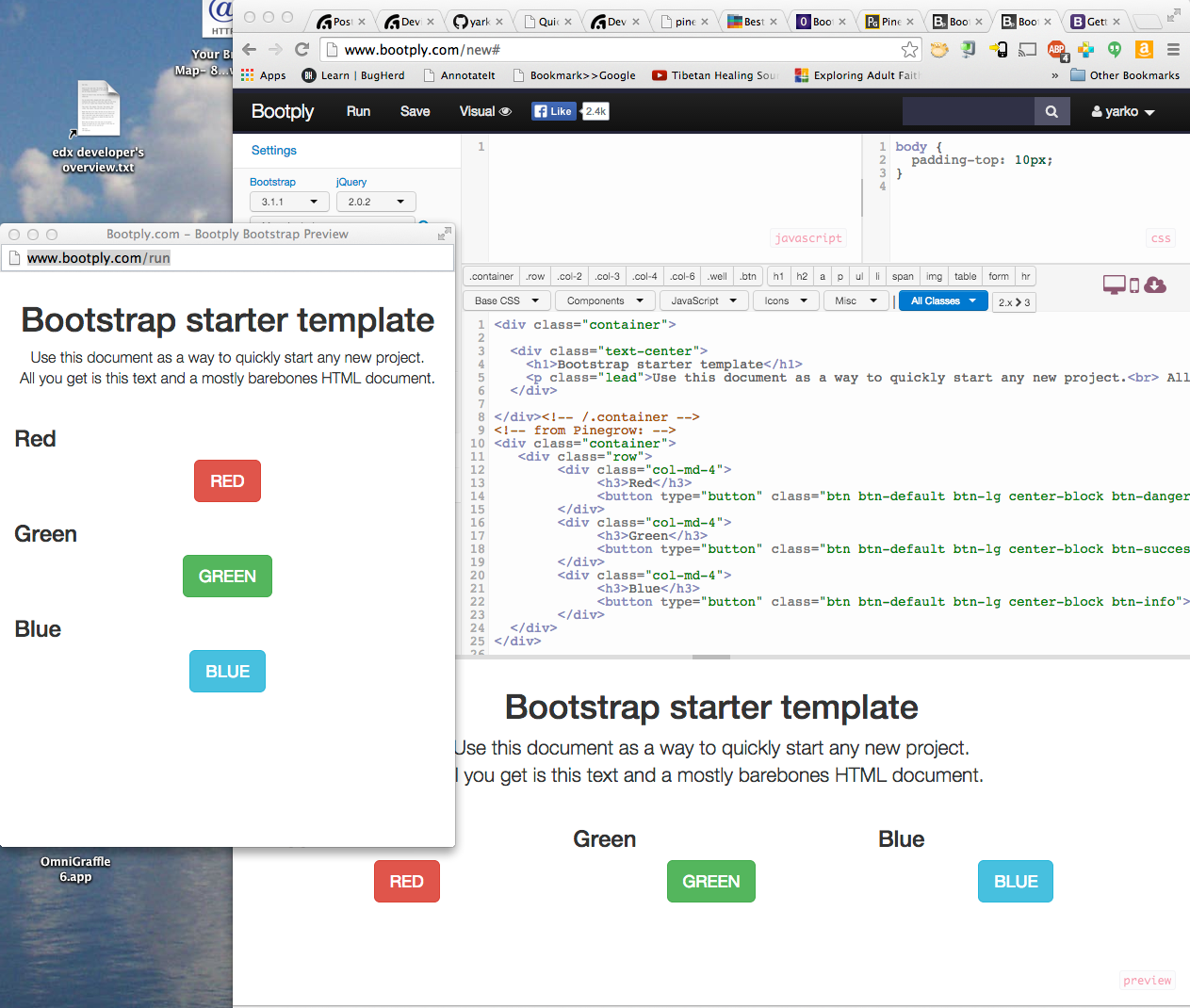Click Run in the Bootply navbar
The image size is (1190, 1008).
click(358, 111)
